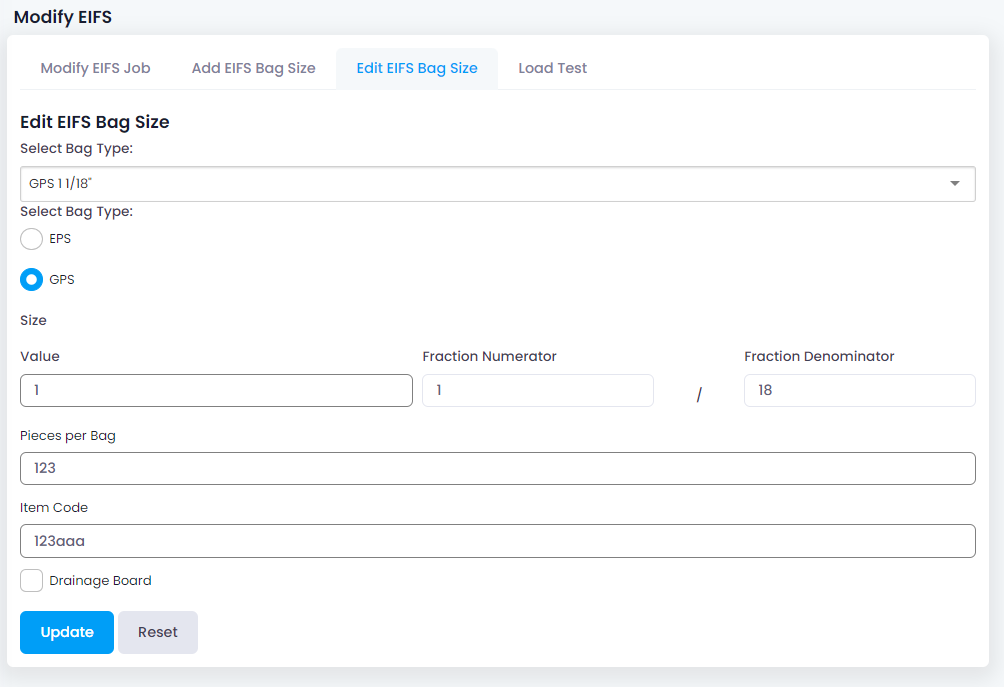Select the EPS radio button
Screen dimensions: 1004x687
pyautogui.click(x=32, y=239)
